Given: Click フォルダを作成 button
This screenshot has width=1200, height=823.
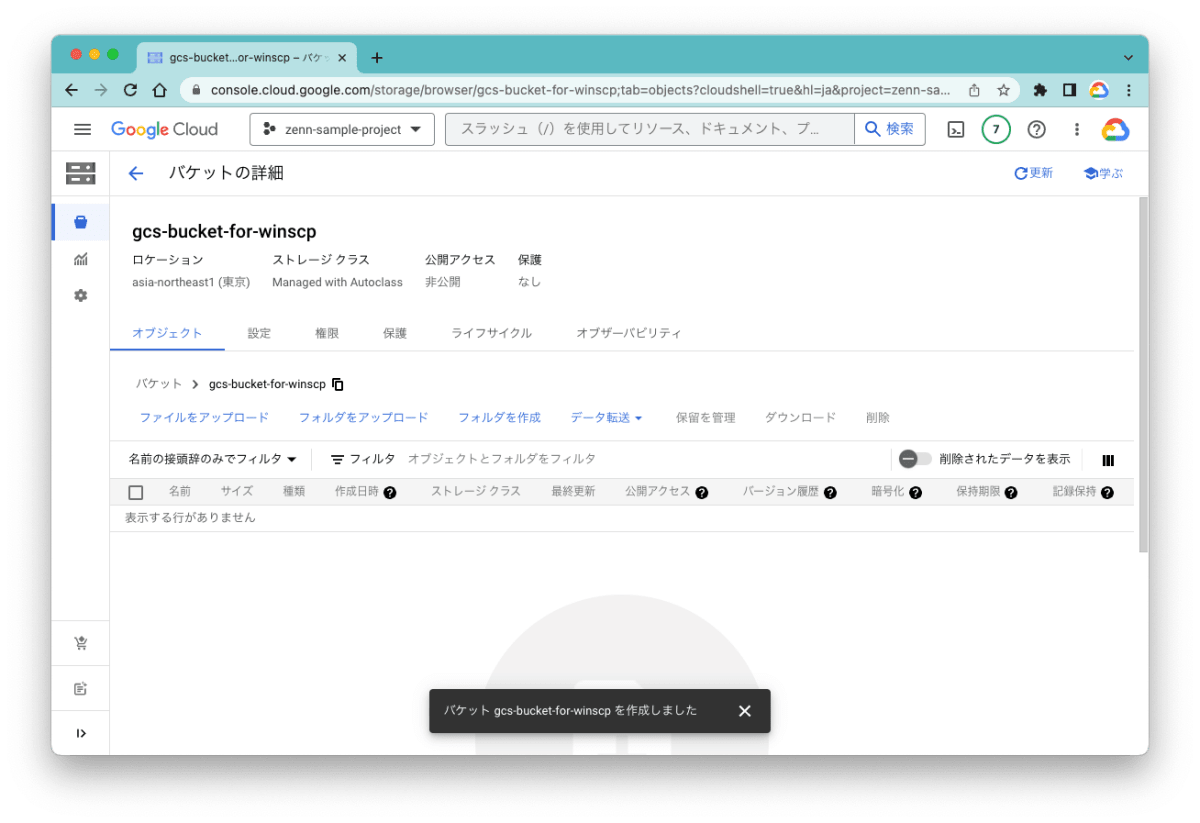Looking at the screenshot, I should coord(499,418).
